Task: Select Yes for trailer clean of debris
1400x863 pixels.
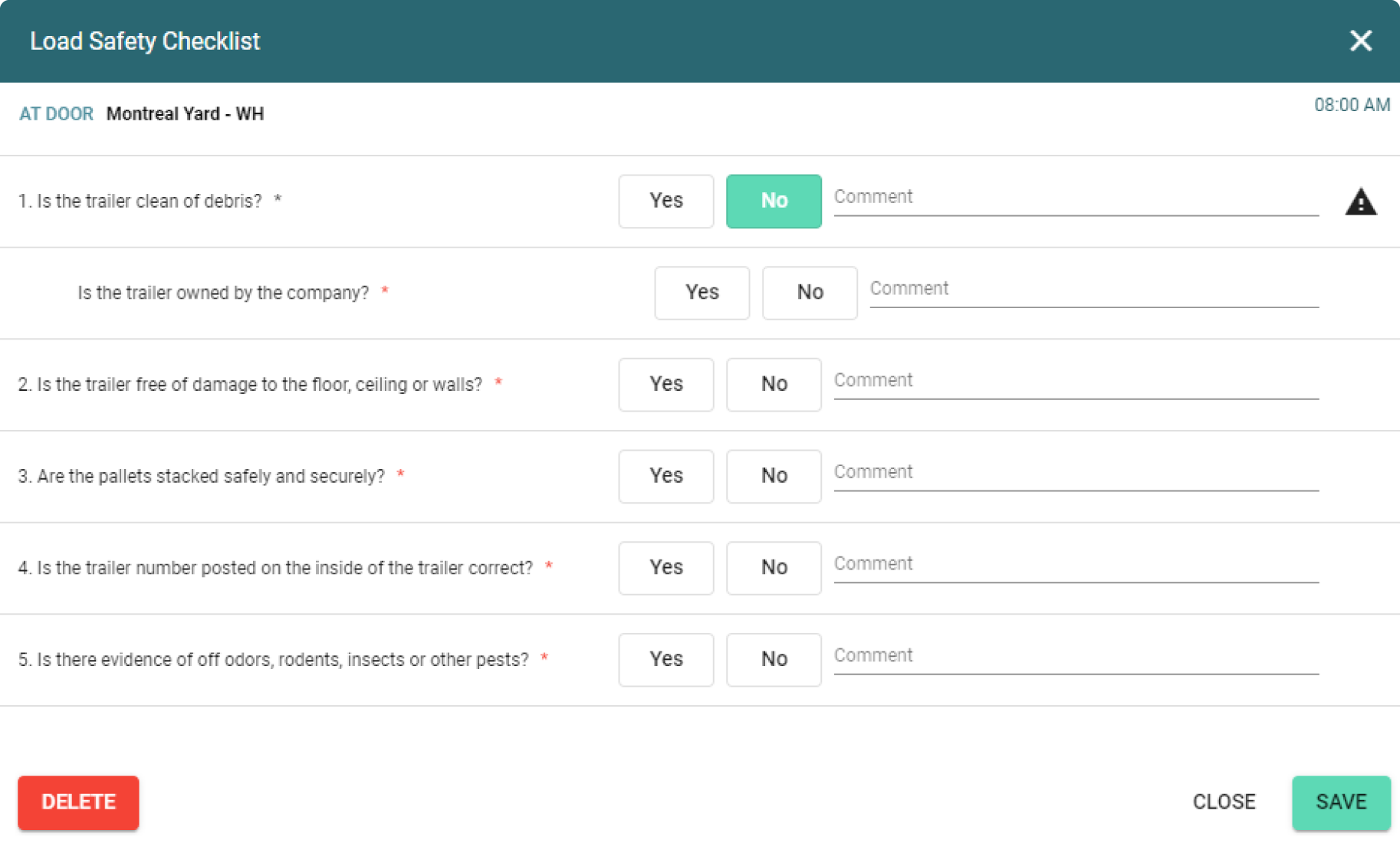Action: (665, 201)
